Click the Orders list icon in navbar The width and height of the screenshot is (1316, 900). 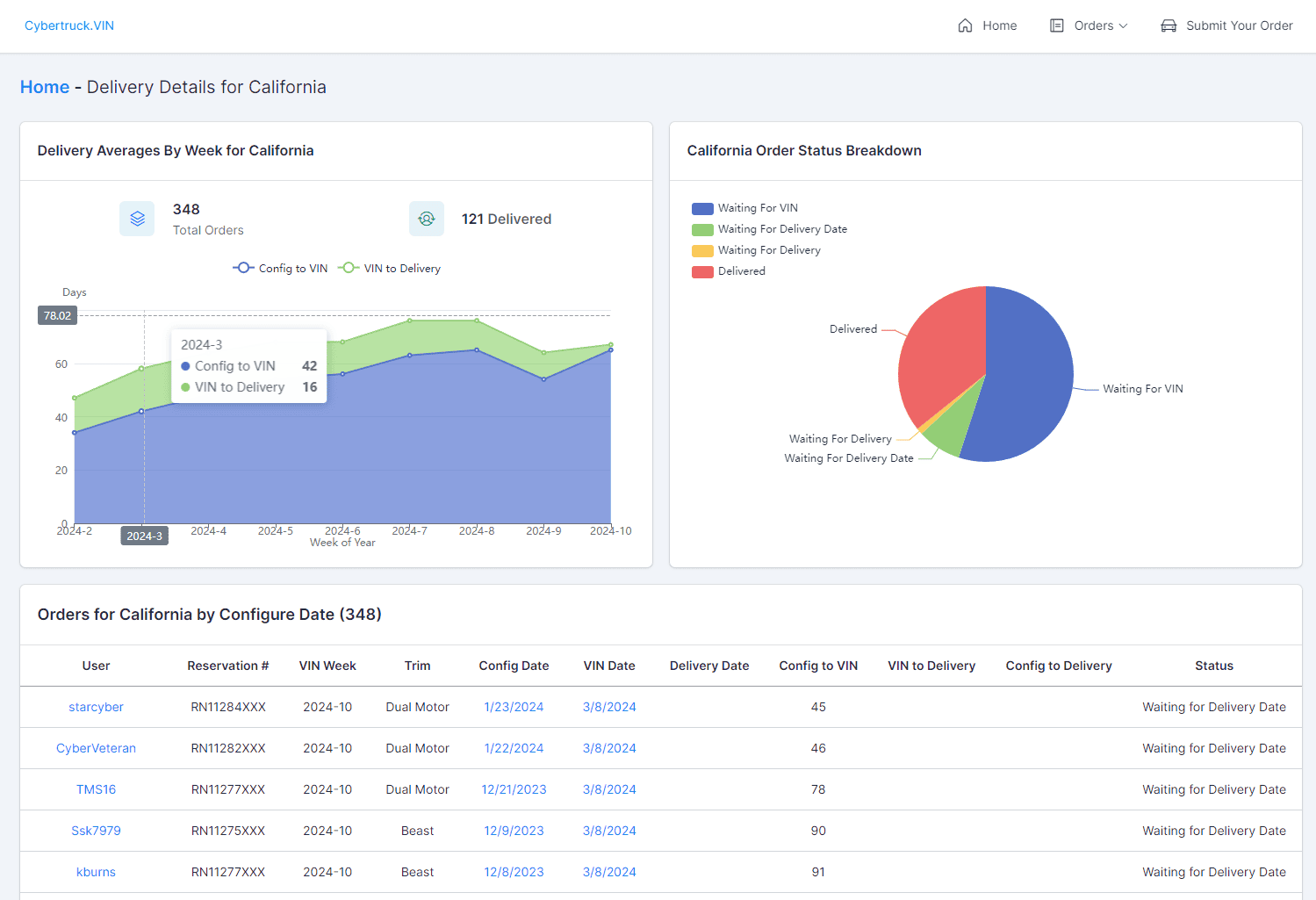tap(1057, 25)
